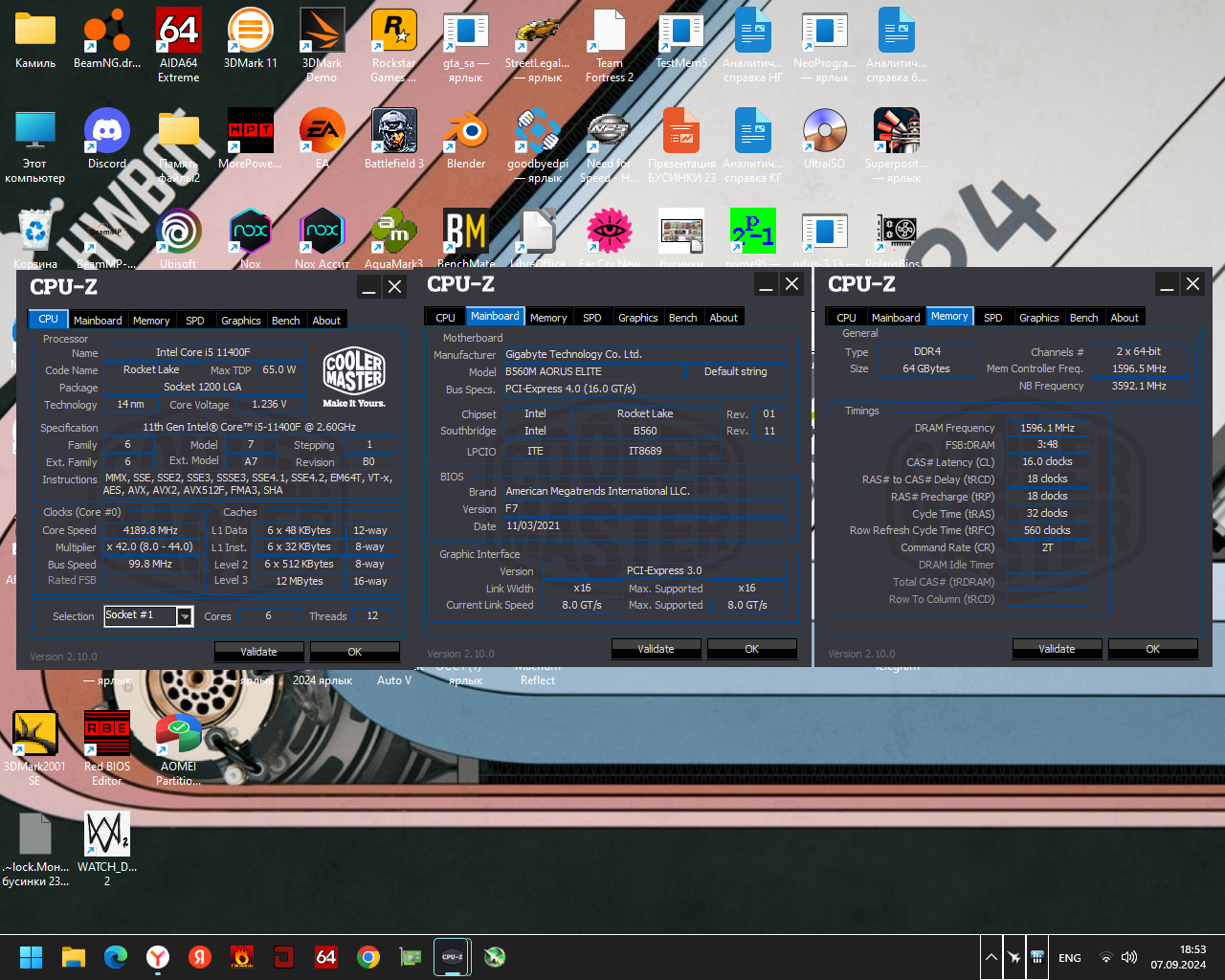Open Graphics tab in middle CPU-Z window
1225x980 pixels.
click(x=638, y=318)
